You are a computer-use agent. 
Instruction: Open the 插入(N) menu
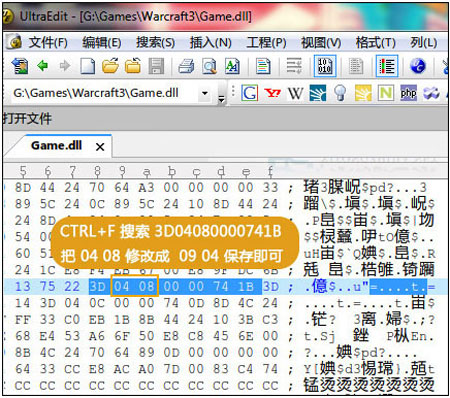[x=210, y=43]
